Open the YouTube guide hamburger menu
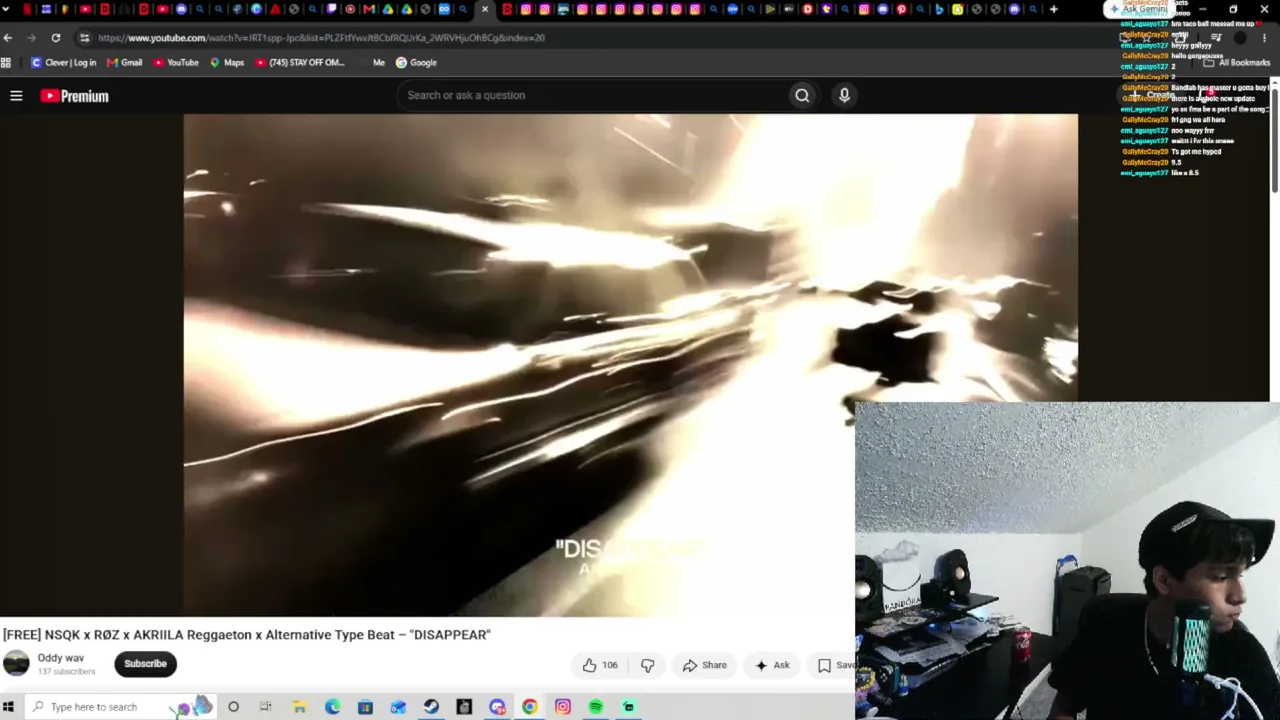This screenshot has height=720, width=1280. (16, 96)
